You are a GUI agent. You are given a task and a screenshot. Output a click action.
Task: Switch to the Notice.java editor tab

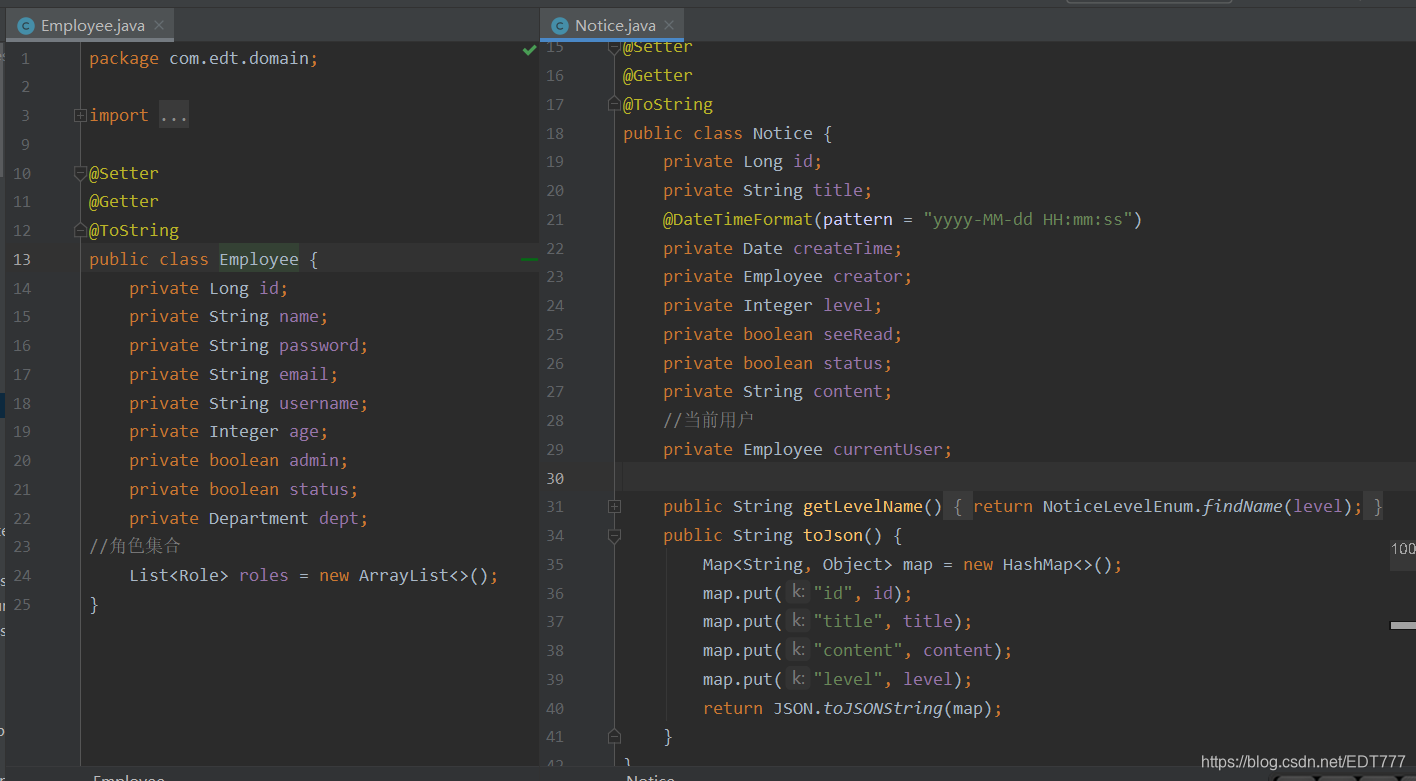[x=612, y=26]
